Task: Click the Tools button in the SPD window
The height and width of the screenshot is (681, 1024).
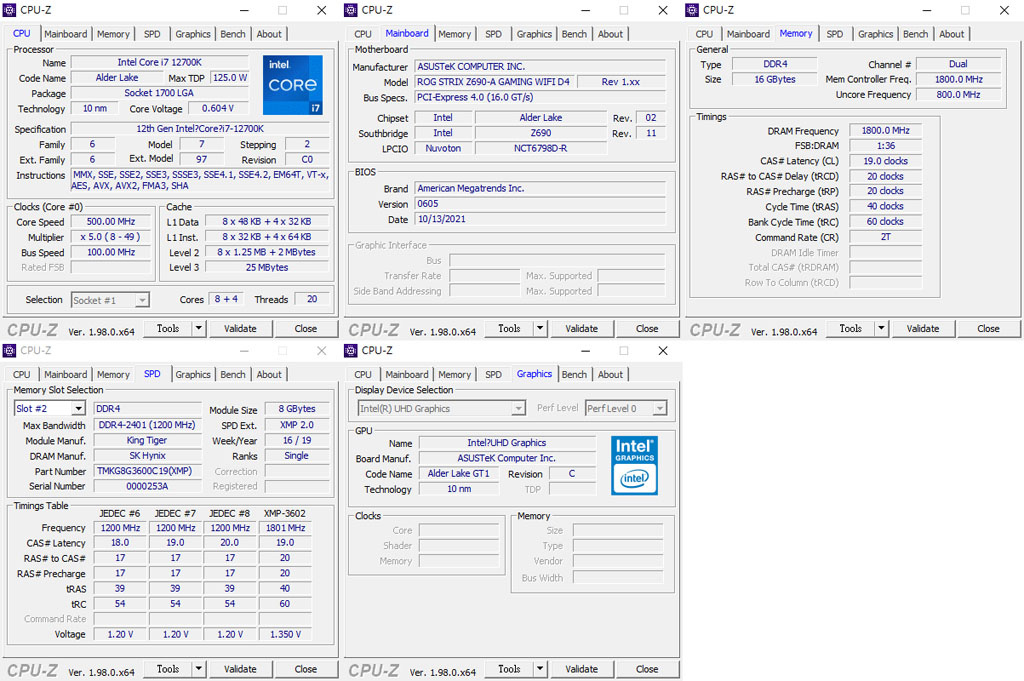Action: [x=168, y=669]
